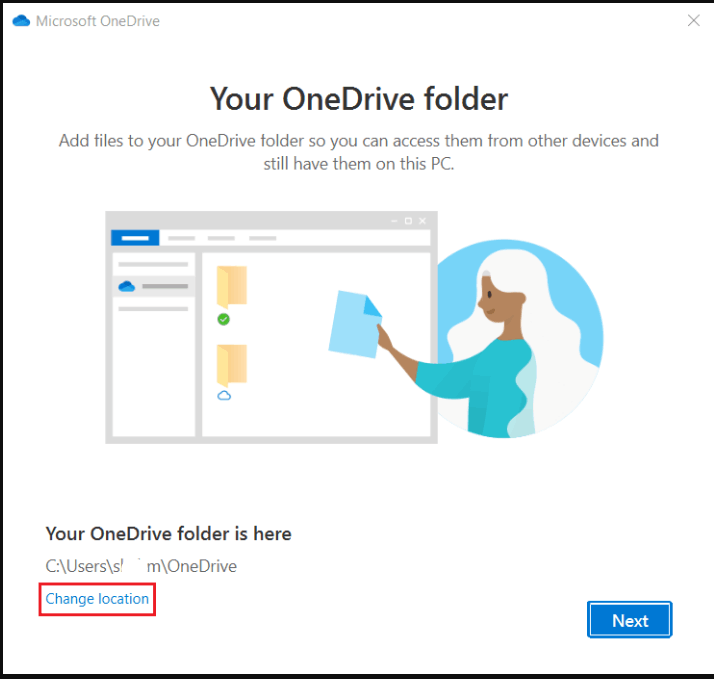This screenshot has width=714, height=679.
Task: Click the 'Your OneDrive folder is here' heading
Action: pyautogui.click(x=168, y=534)
